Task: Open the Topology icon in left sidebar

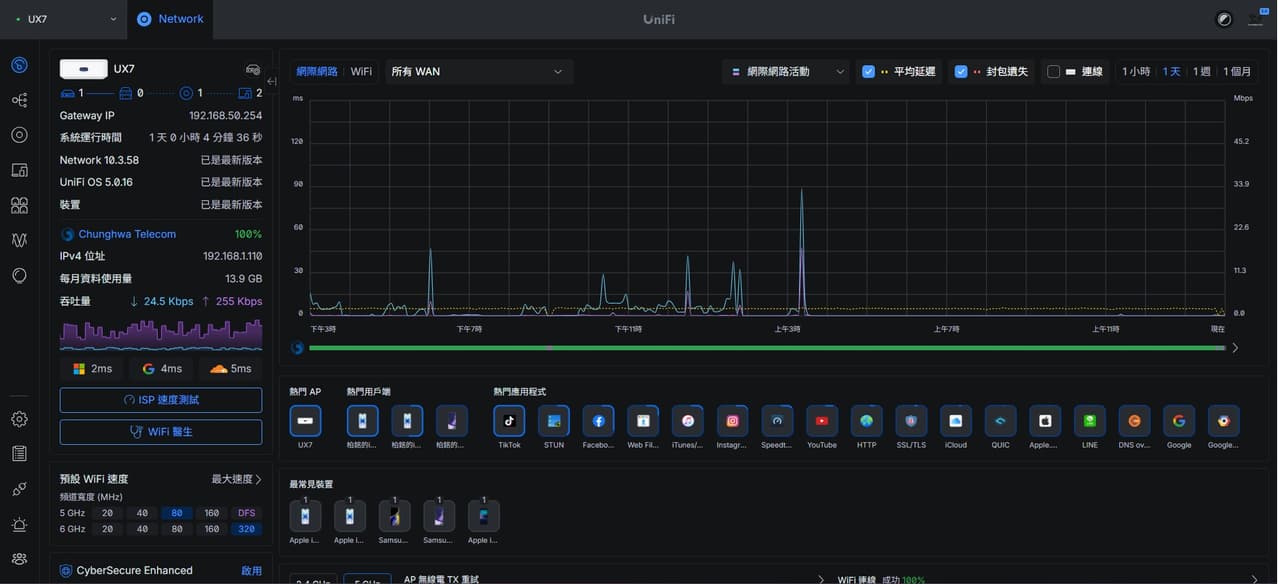Action: point(19,100)
